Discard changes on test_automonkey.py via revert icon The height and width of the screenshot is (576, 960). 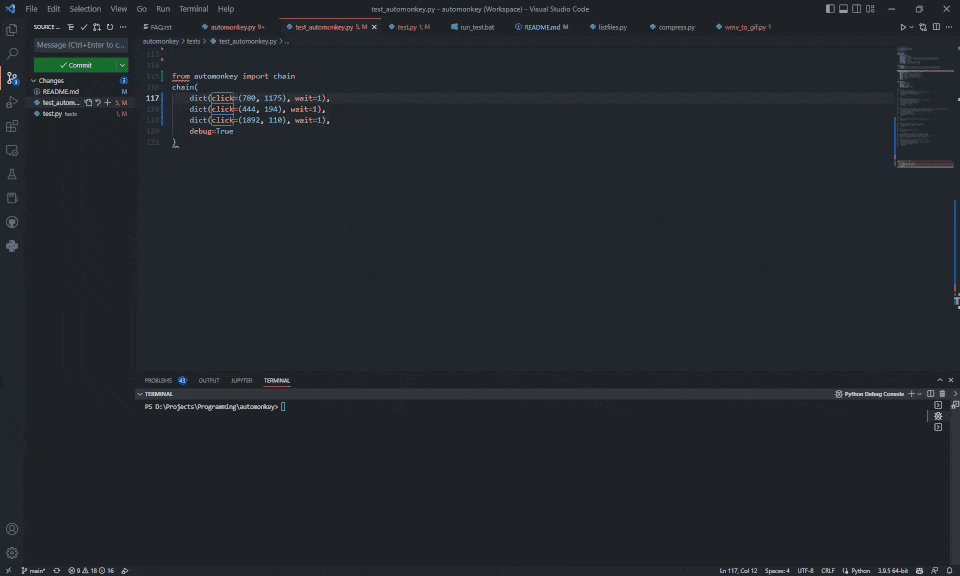pos(96,102)
